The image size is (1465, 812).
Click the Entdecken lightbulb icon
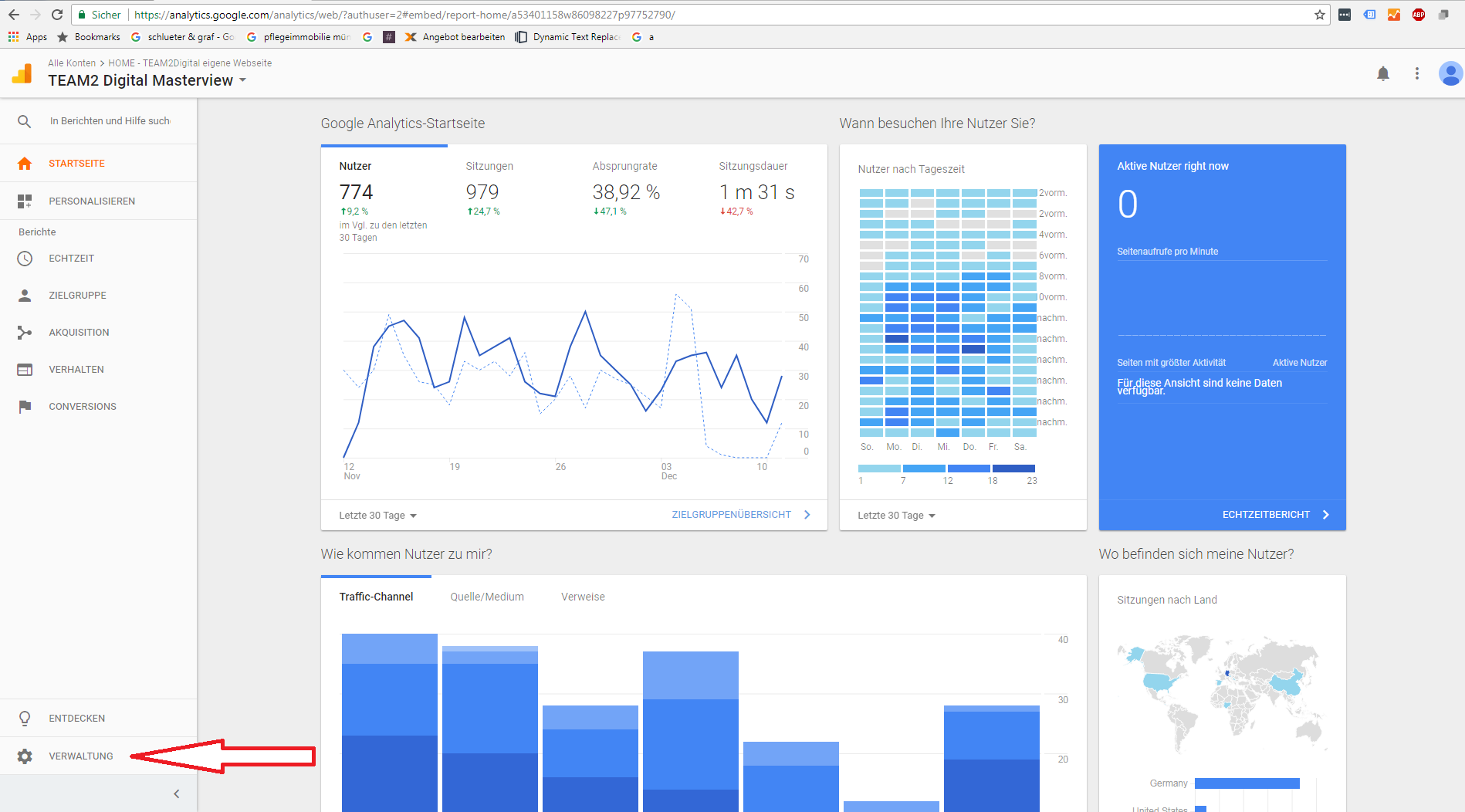25,718
